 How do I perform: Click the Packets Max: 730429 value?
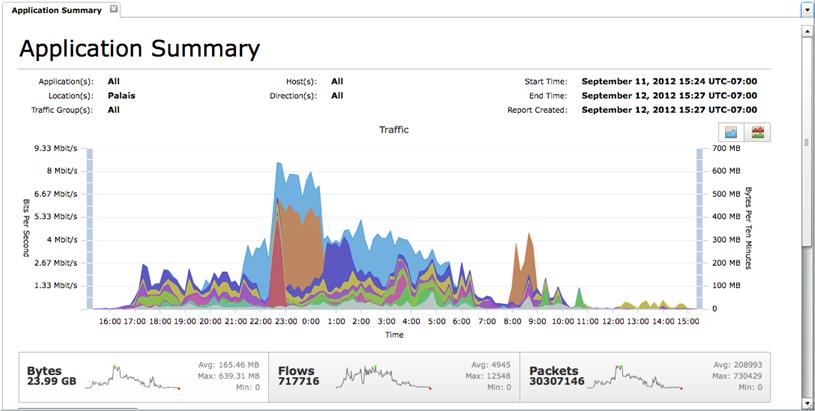[x=737, y=376]
